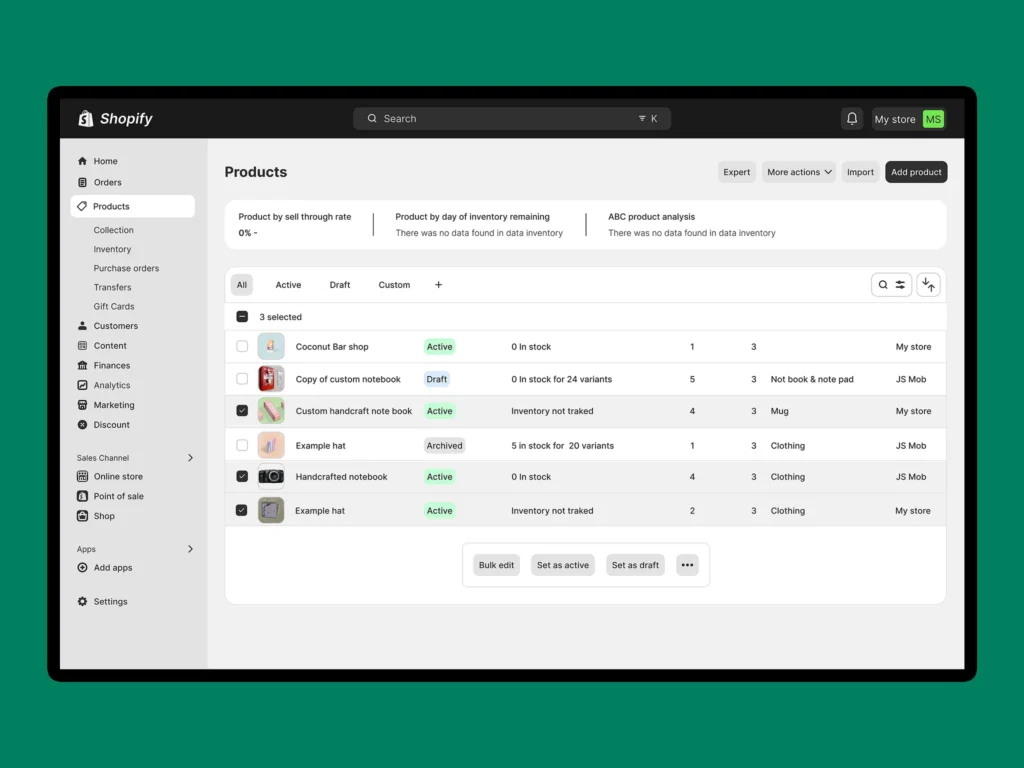Switch to the All tab
Screen dimensions: 1024x768
pos(242,285)
